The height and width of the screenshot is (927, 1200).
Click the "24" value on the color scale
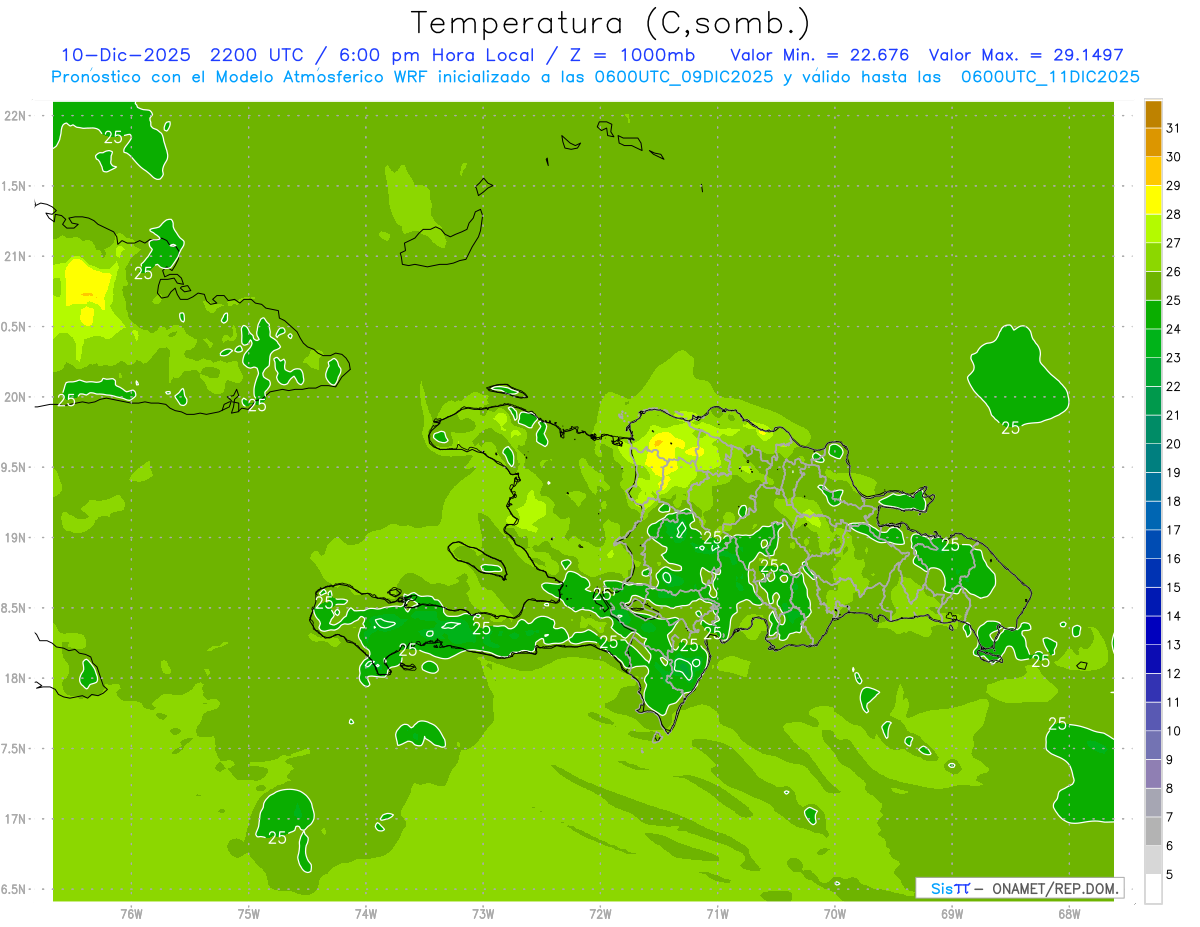click(x=1174, y=329)
